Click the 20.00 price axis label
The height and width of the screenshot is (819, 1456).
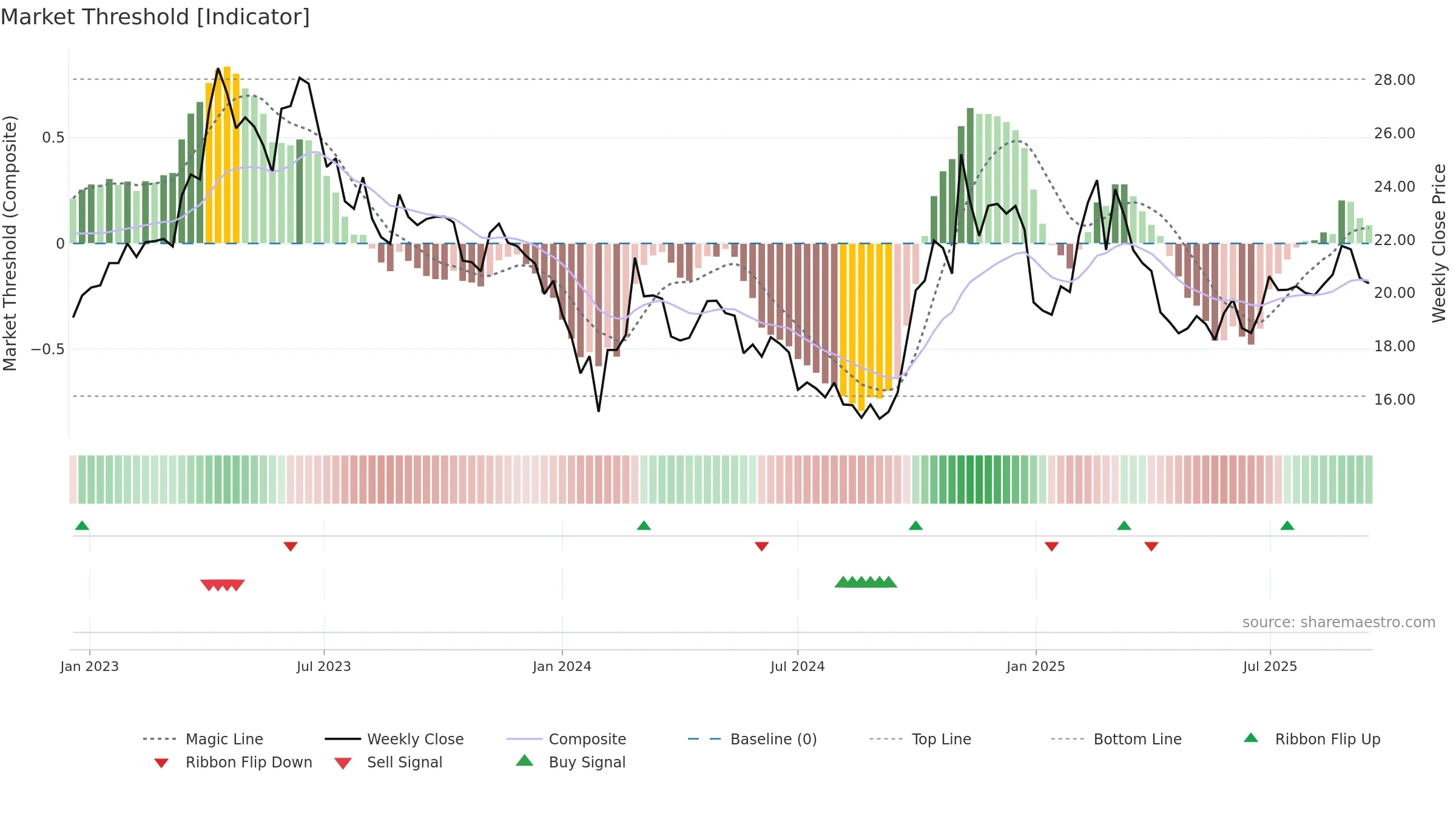[1395, 293]
